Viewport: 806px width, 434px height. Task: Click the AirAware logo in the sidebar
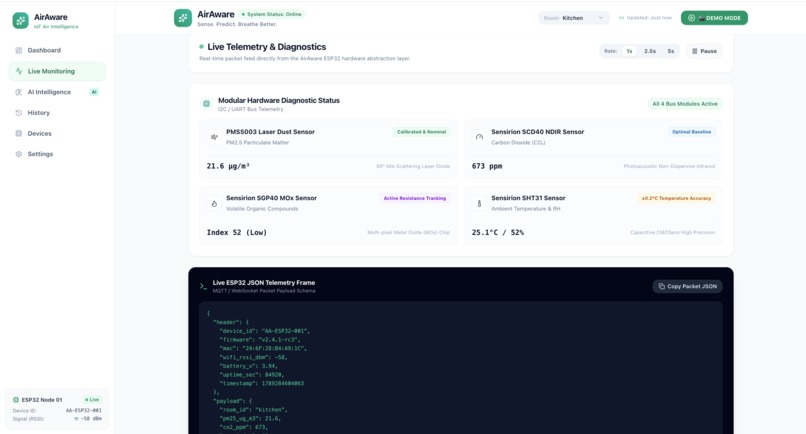pyautogui.click(x=21, y=21)
